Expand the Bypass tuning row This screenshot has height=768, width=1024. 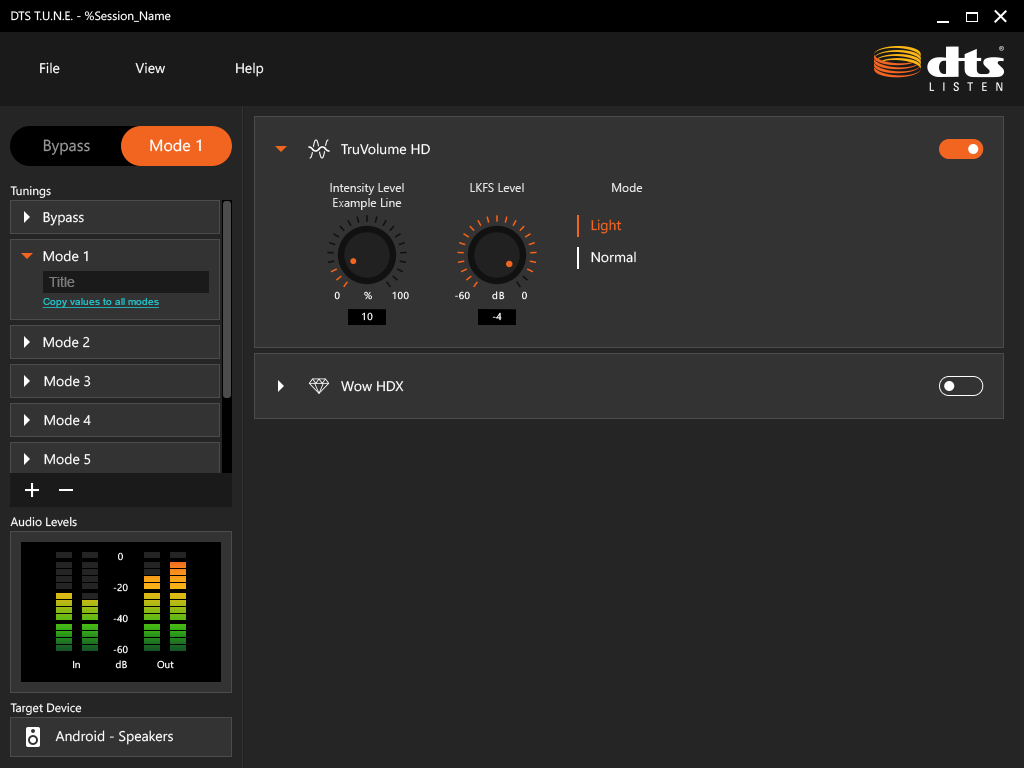27,217
